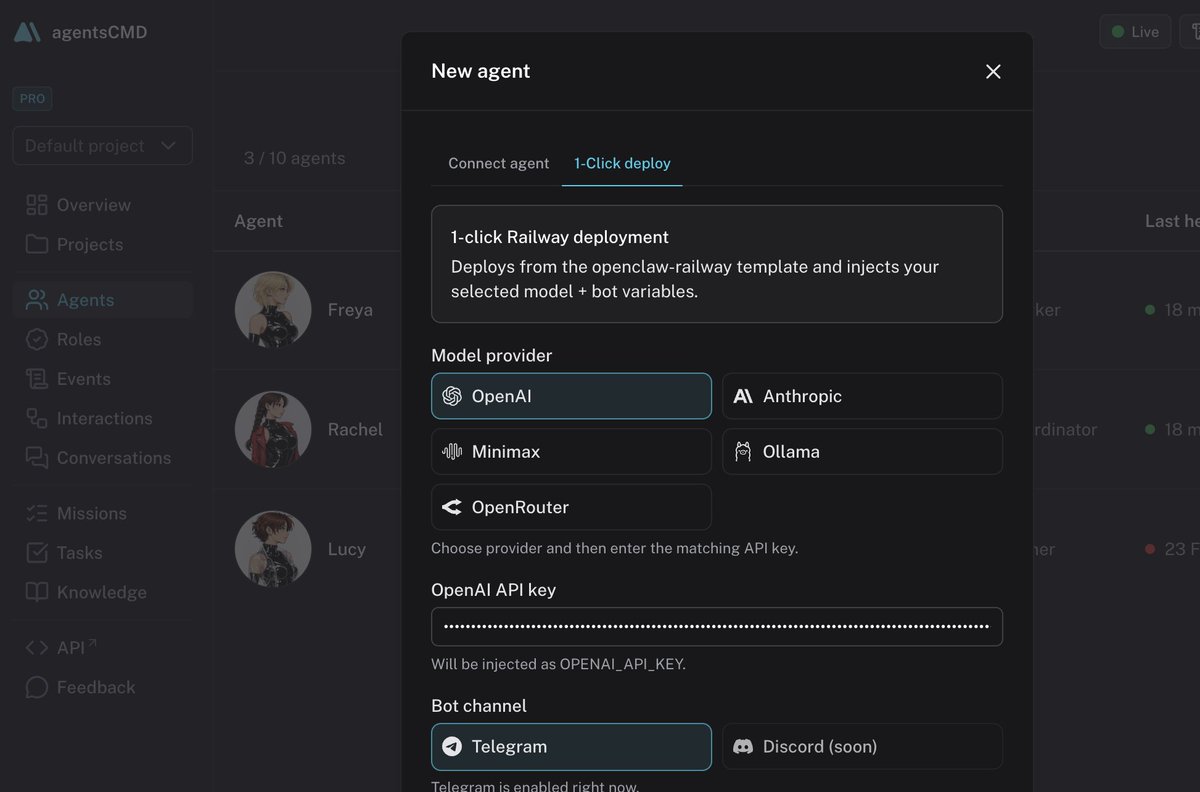Viewport: 1200px width, 792px height.
Task: Click the PRO badge
Action: (x=32, y=99)
